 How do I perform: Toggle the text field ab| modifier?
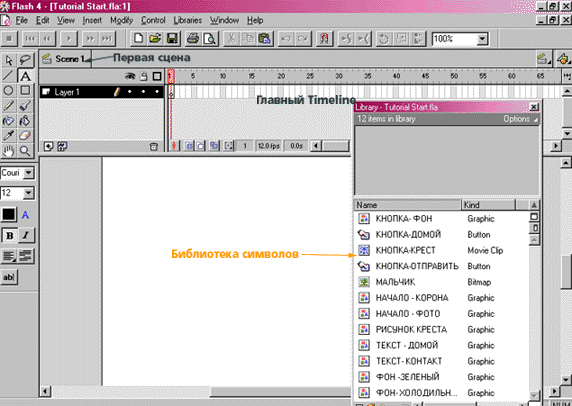point(9,277)
